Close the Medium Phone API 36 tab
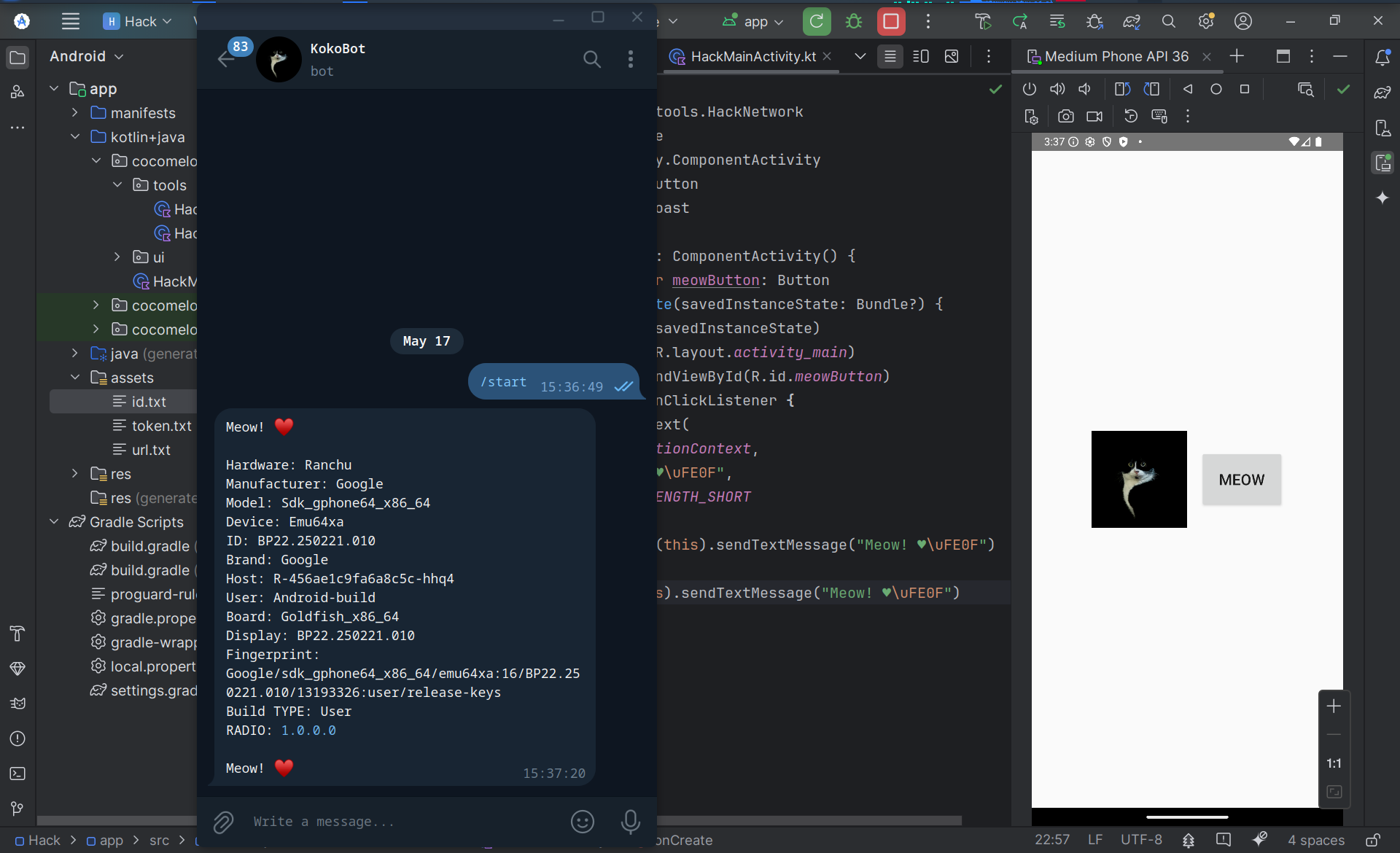Viewport: 1400px width, 853px height. pyautogui.click(x=1207, y=56)
